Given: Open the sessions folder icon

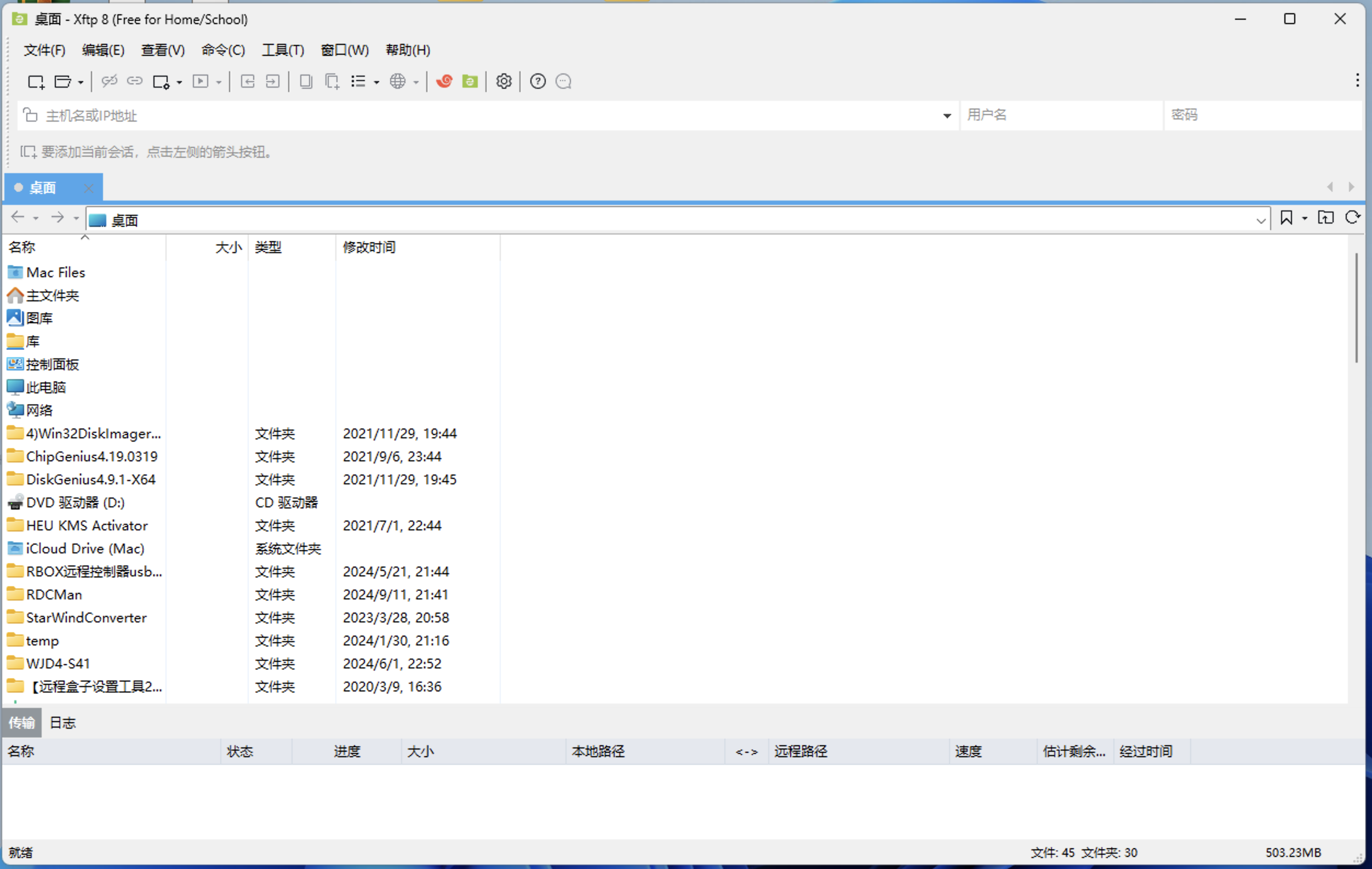Looking at the screenshot, I should (62, 82).
